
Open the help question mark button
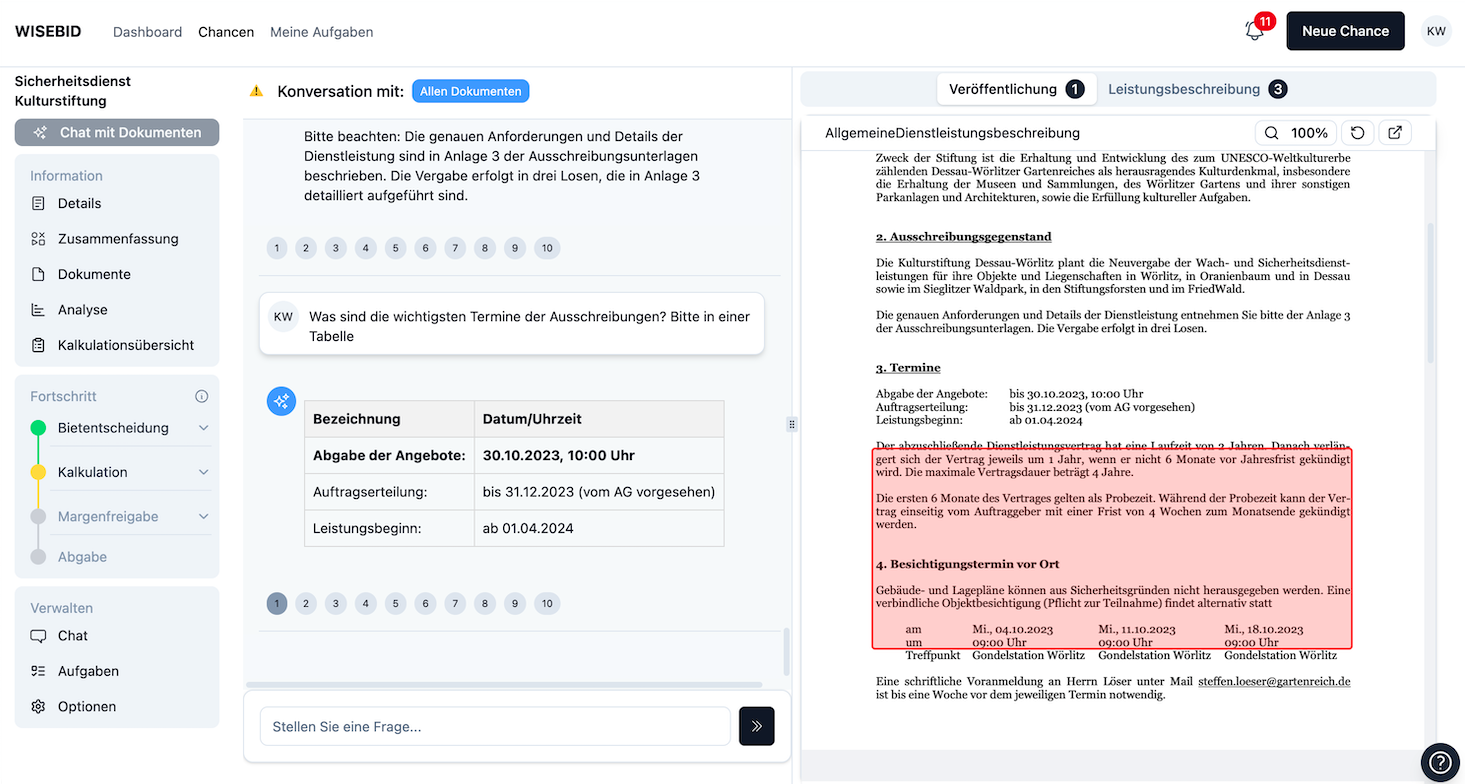coord(1441,763)
